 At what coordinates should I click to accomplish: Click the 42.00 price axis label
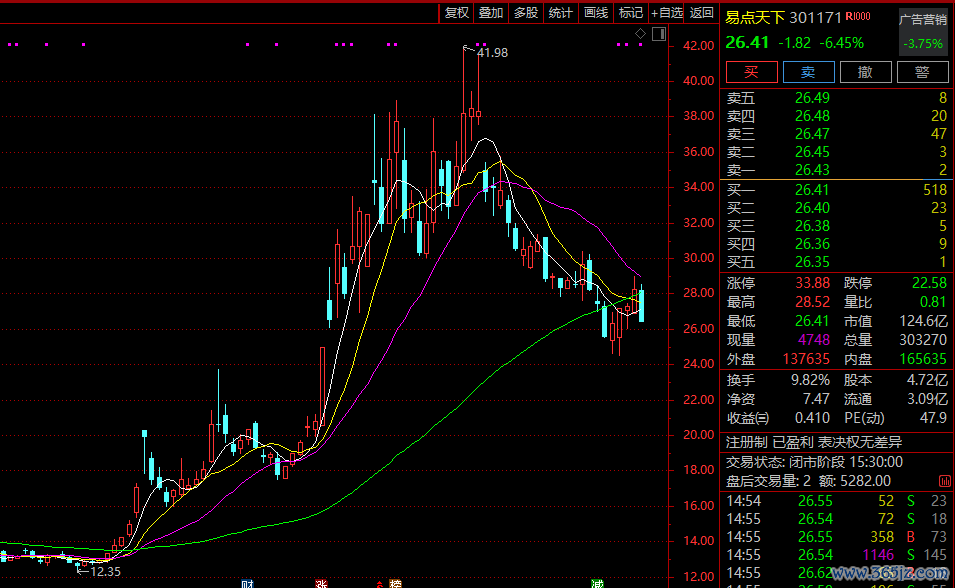tap(699, 46)
